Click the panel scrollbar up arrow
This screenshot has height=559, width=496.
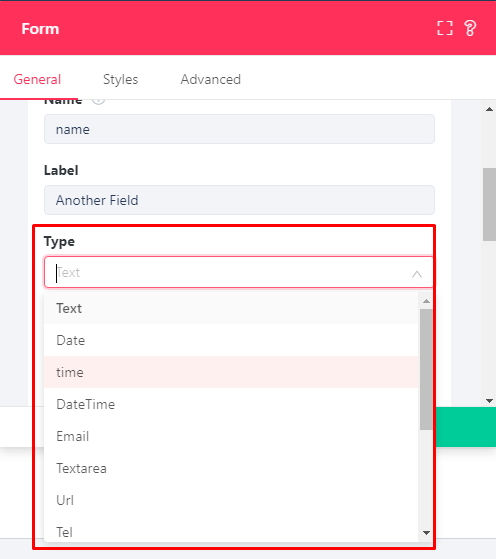490,109
